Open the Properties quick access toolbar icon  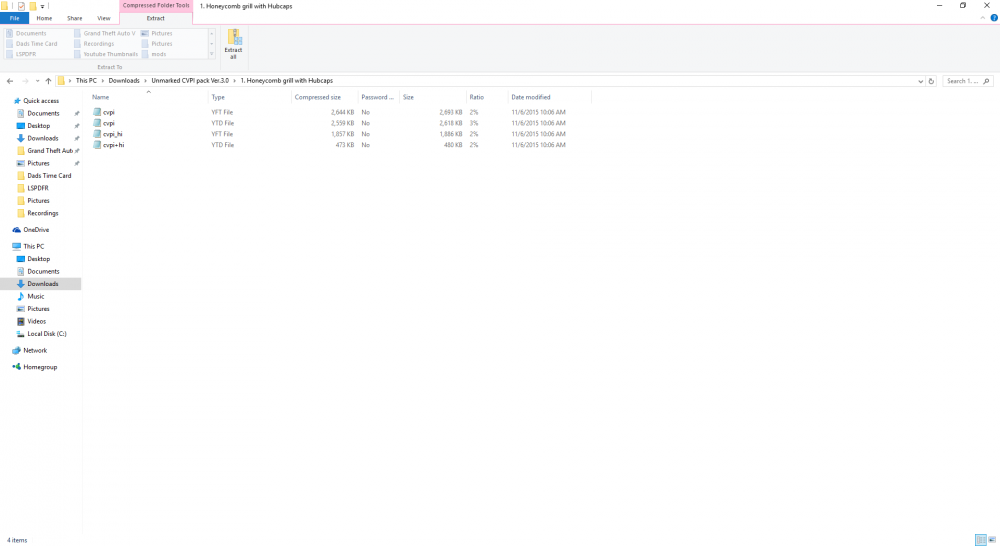(21, 6)
